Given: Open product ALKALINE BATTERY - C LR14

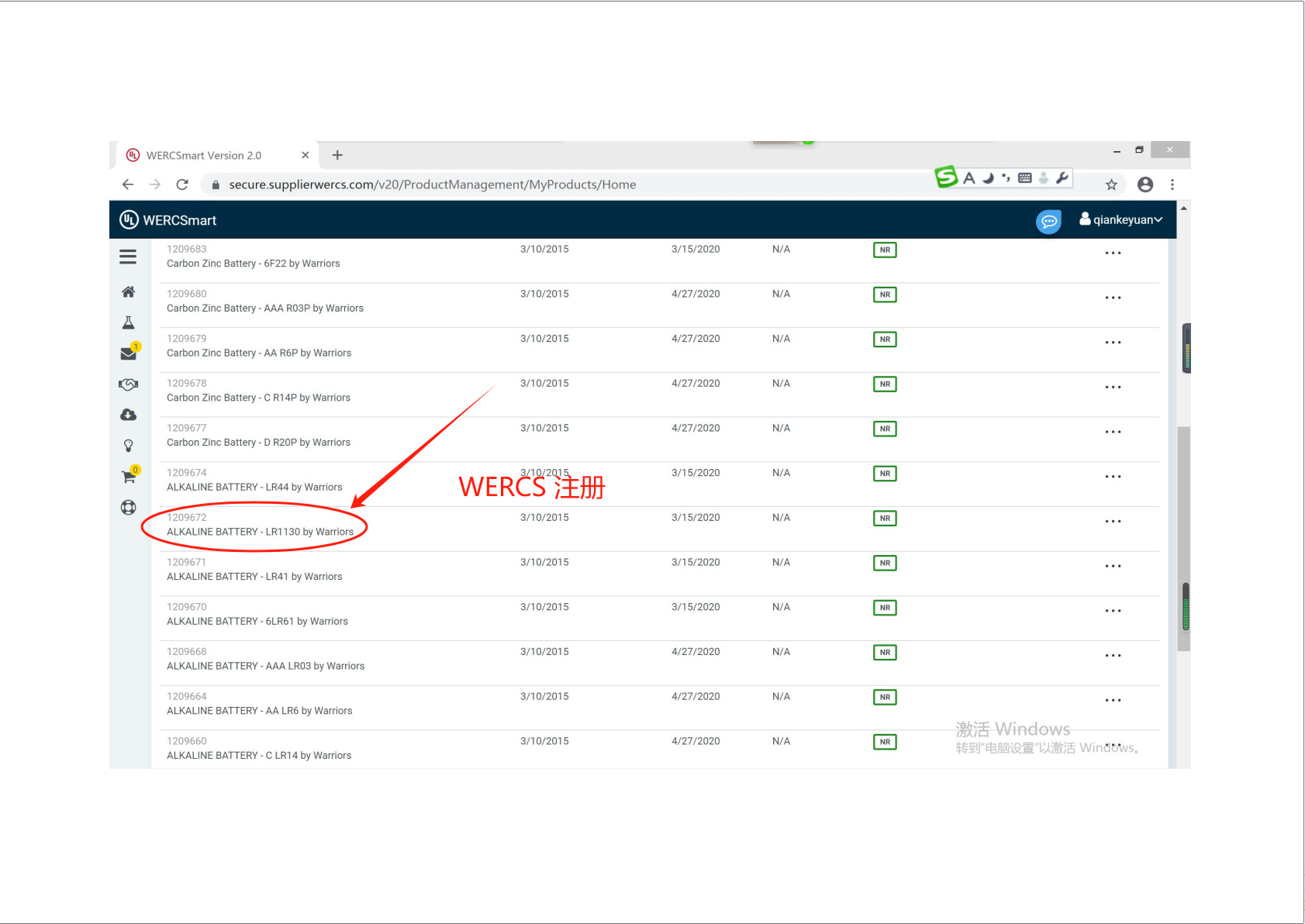Looking at the screenshot, I should click(259, 756).
